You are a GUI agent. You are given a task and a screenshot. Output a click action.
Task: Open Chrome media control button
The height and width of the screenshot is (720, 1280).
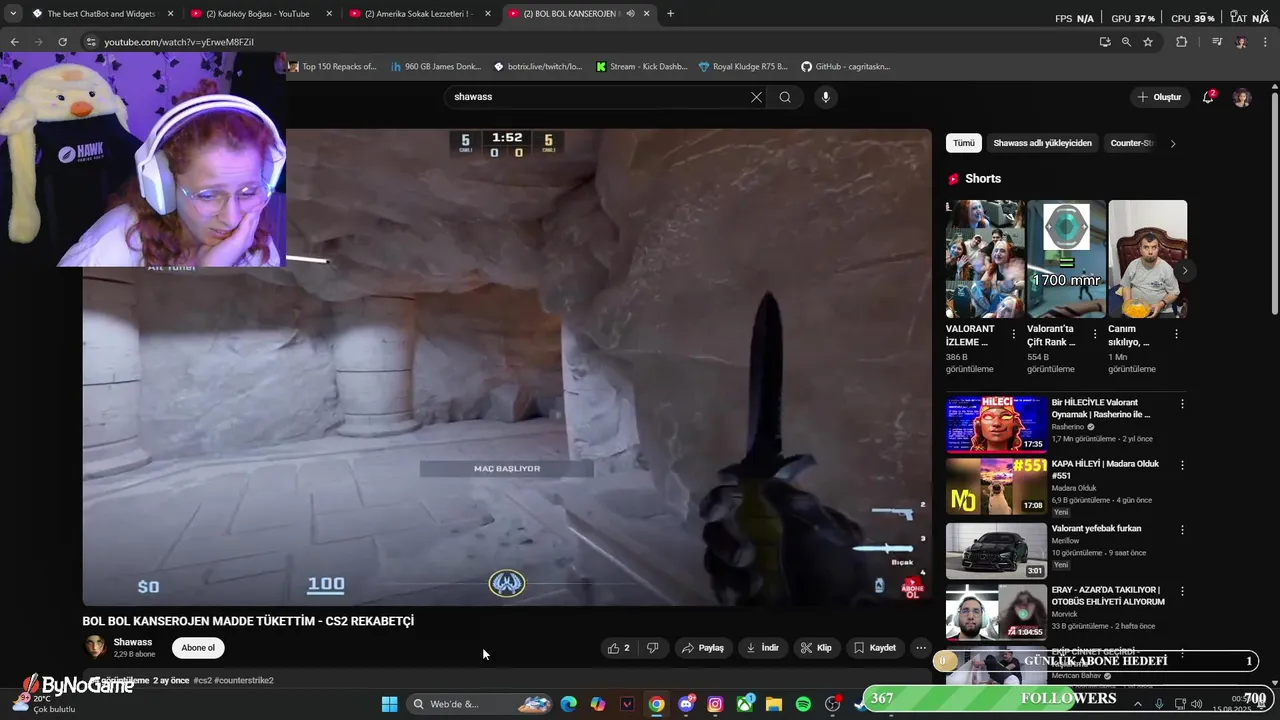1217,42
